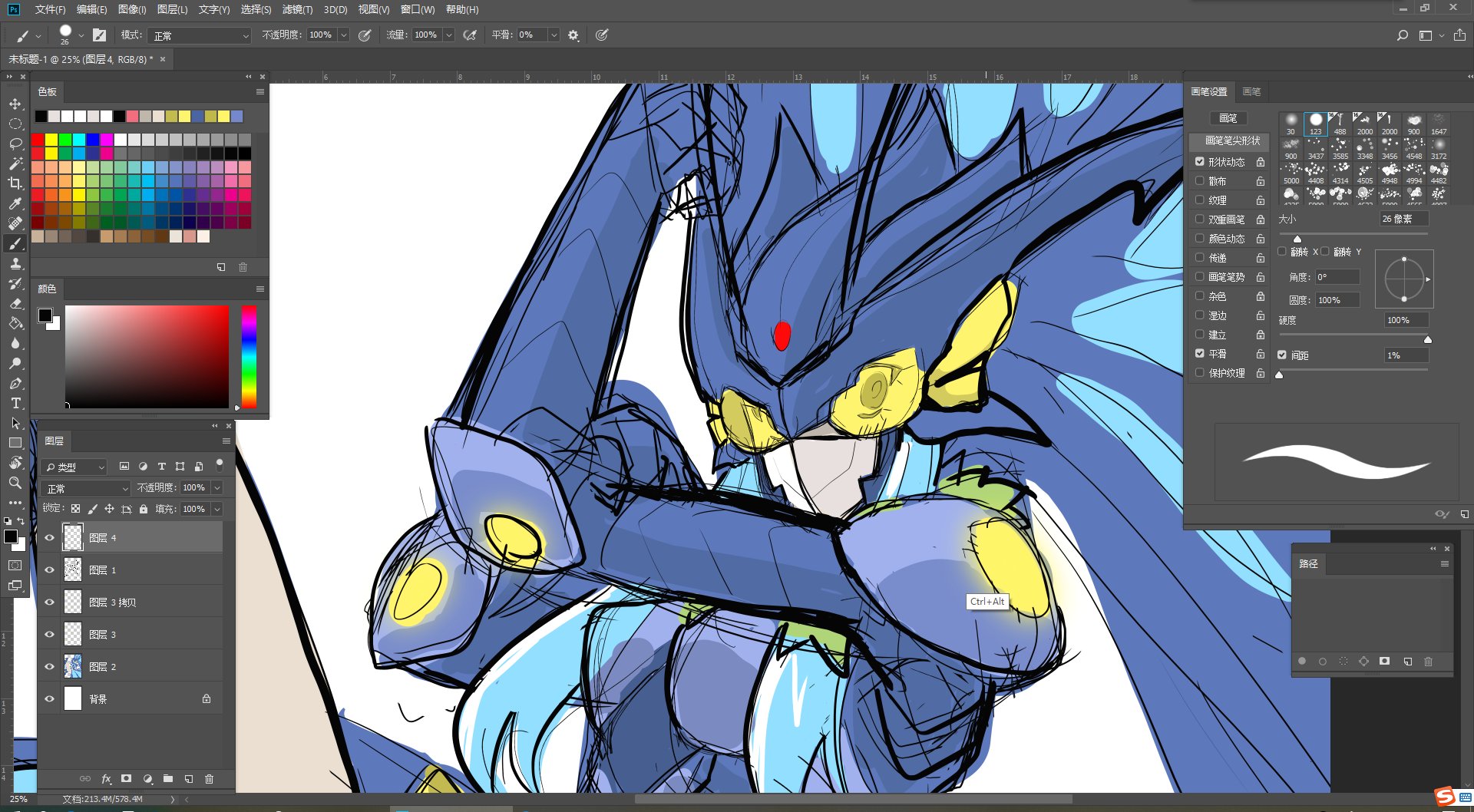The height and width of the screenshot is (812, 1474).
Task: Click the 大小 26 像素 size field
Action: pos(1403,220)
